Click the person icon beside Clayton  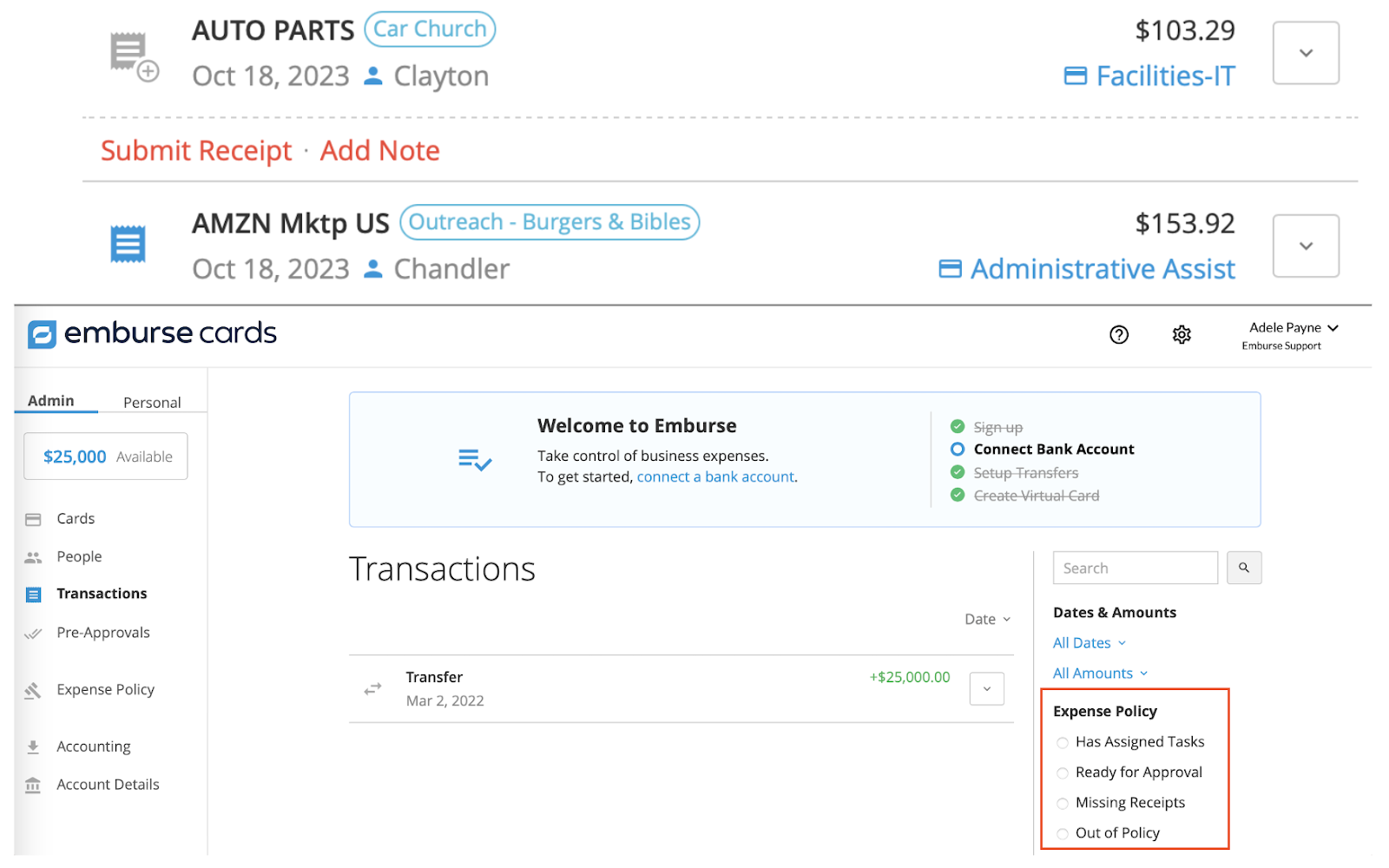[x=373, y=76]
